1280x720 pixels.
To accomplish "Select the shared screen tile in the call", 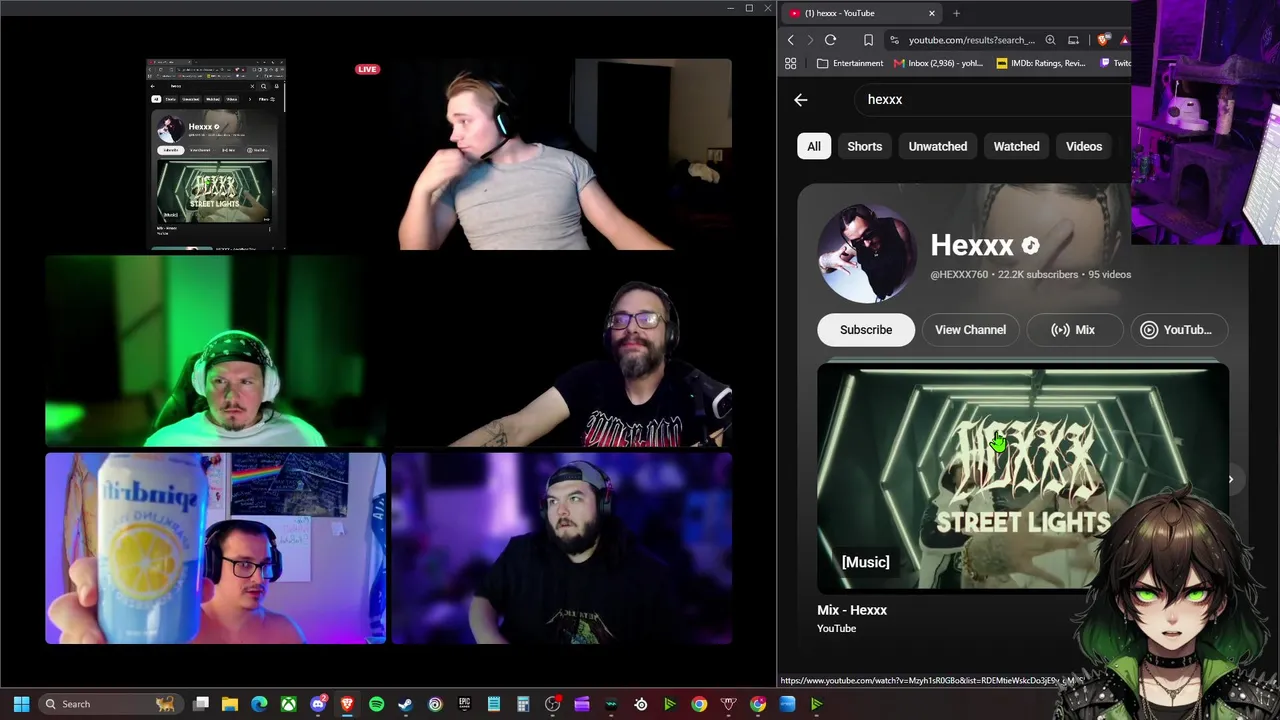I will [215, 154].
